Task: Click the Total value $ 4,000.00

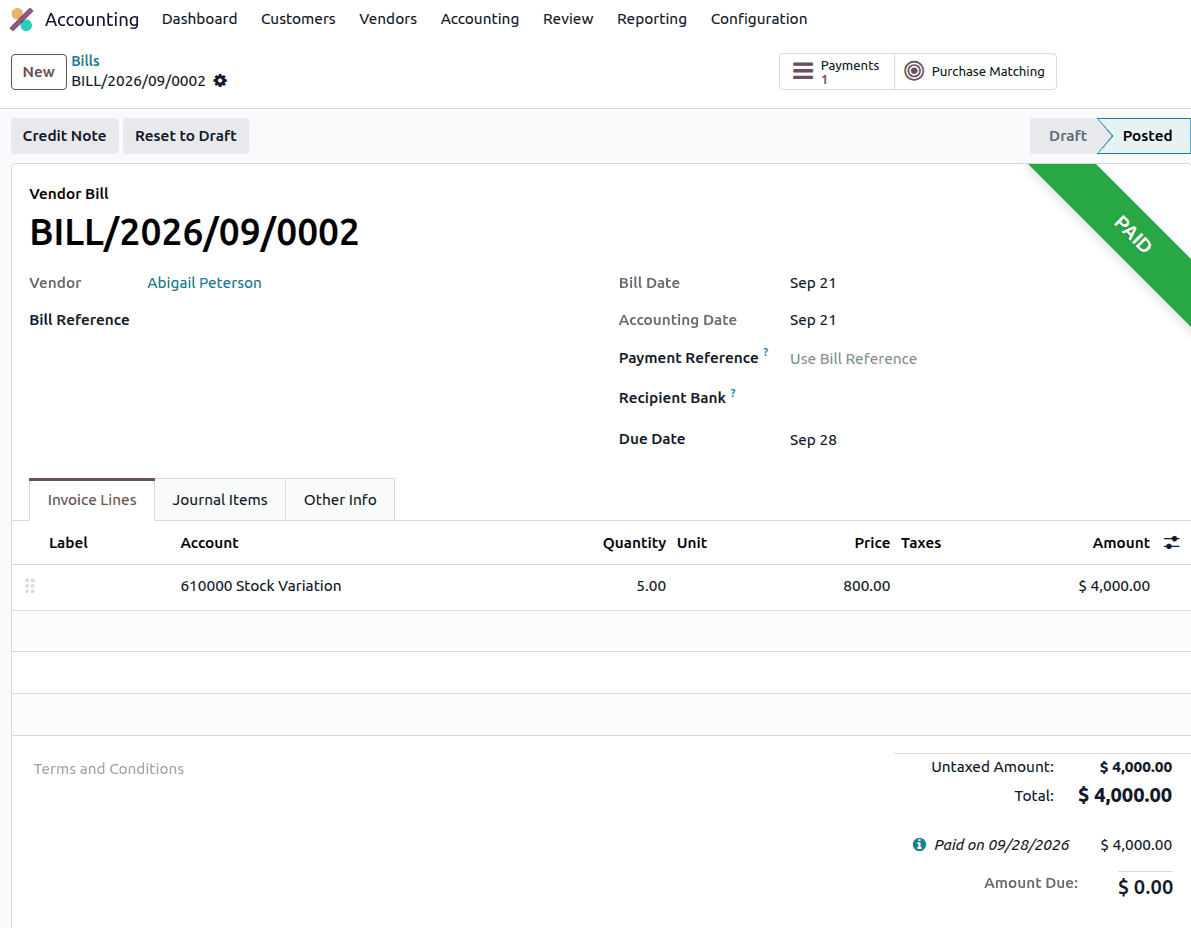Action: pyautogui.click(x=1125, y=795)
